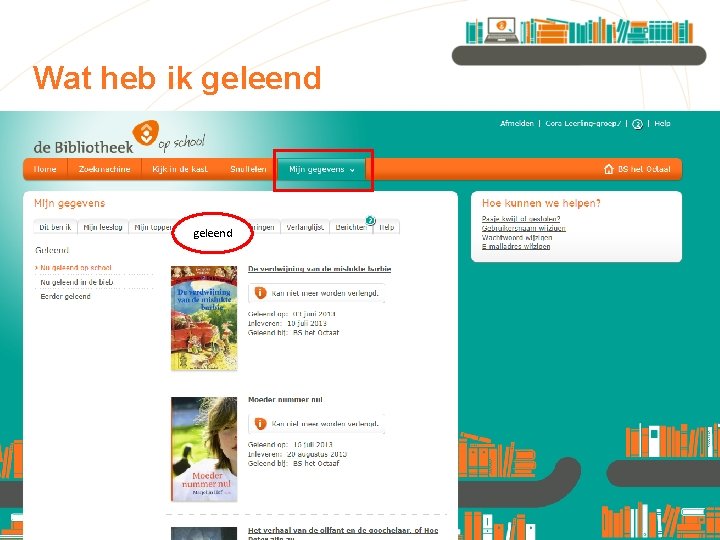Image resolution: width=720 pixels, height=540 pixels.
Task: Open Wachtwoord wijzigen help link
Action: pyautogui.click(x=517, y=237)
